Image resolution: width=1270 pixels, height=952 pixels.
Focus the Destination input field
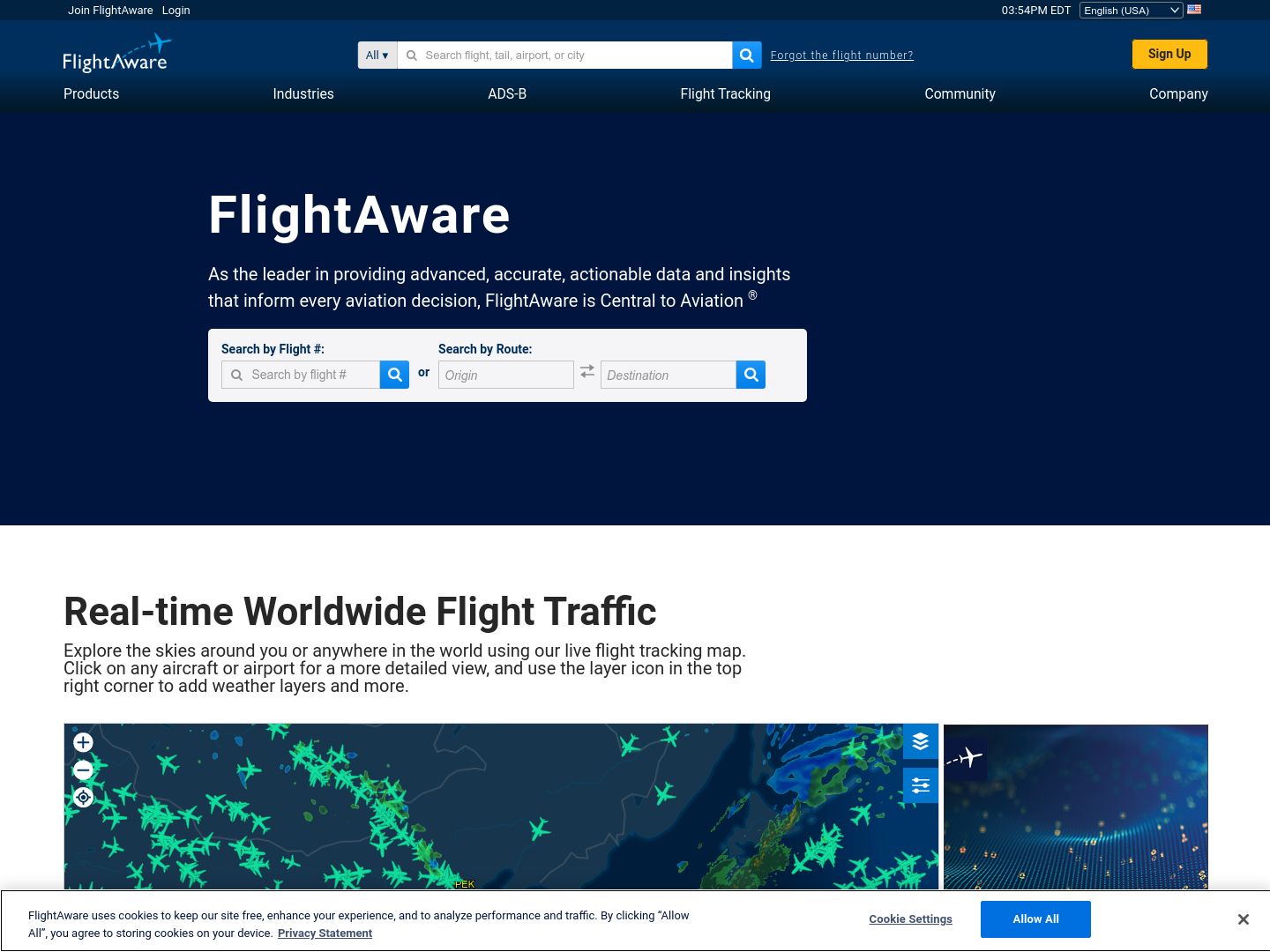669,375
